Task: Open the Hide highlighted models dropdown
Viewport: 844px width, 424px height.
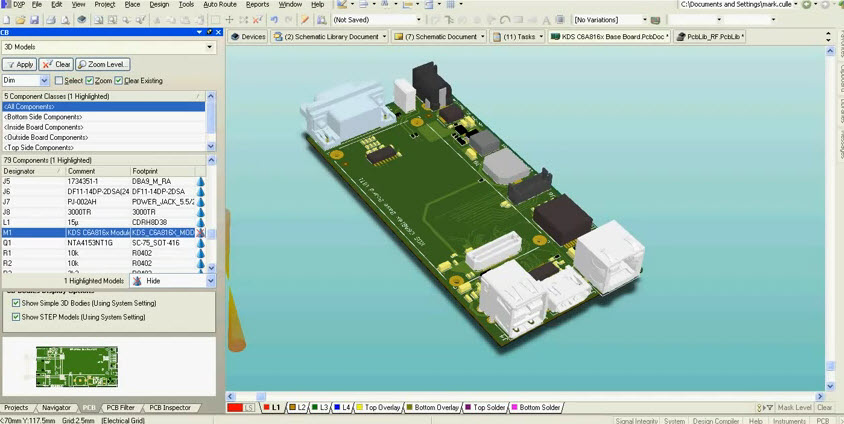Action: pos(210,280)
